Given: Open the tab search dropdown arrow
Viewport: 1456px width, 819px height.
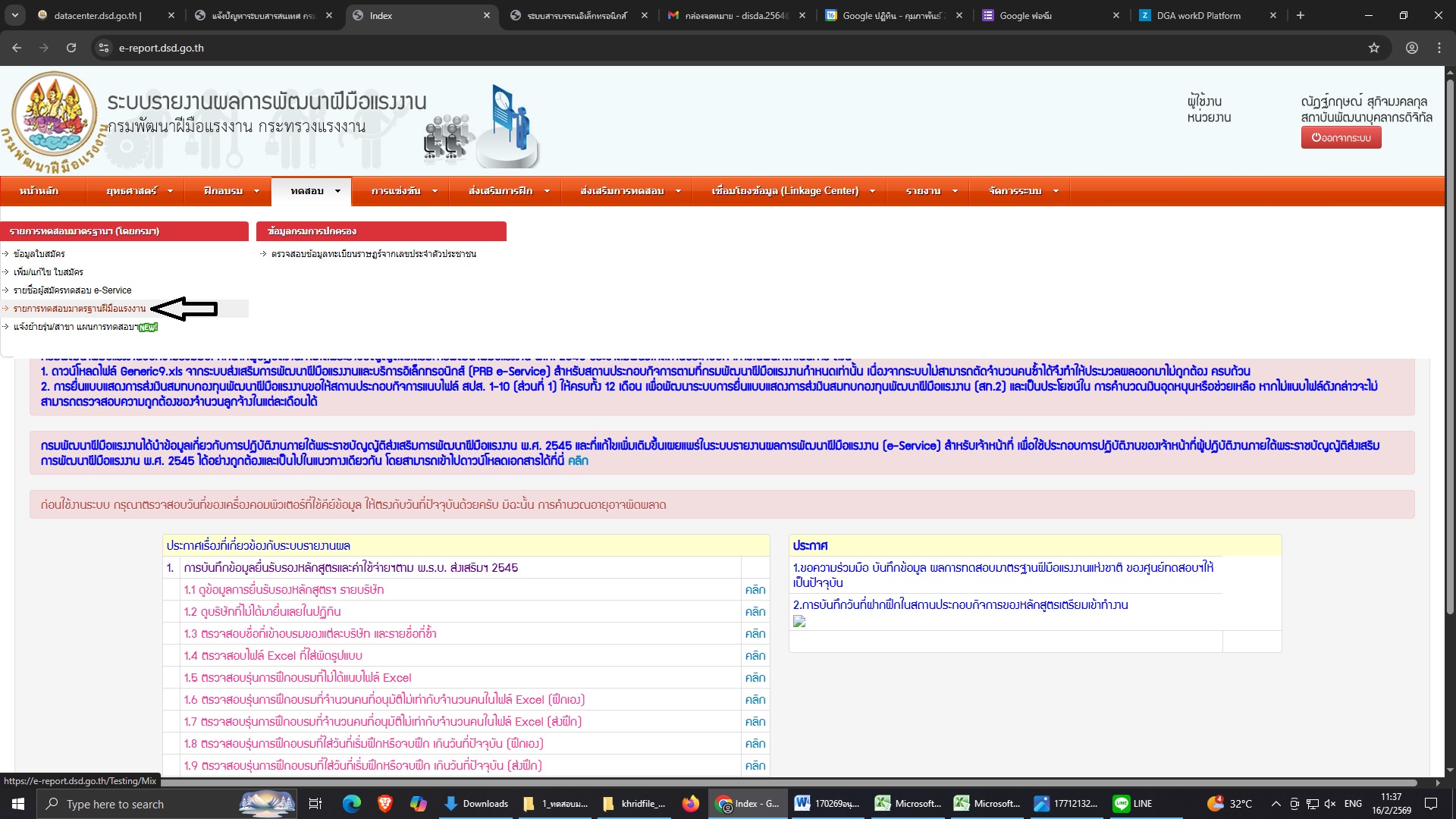Looking at the screenshot, I should [x=15, y=15].
